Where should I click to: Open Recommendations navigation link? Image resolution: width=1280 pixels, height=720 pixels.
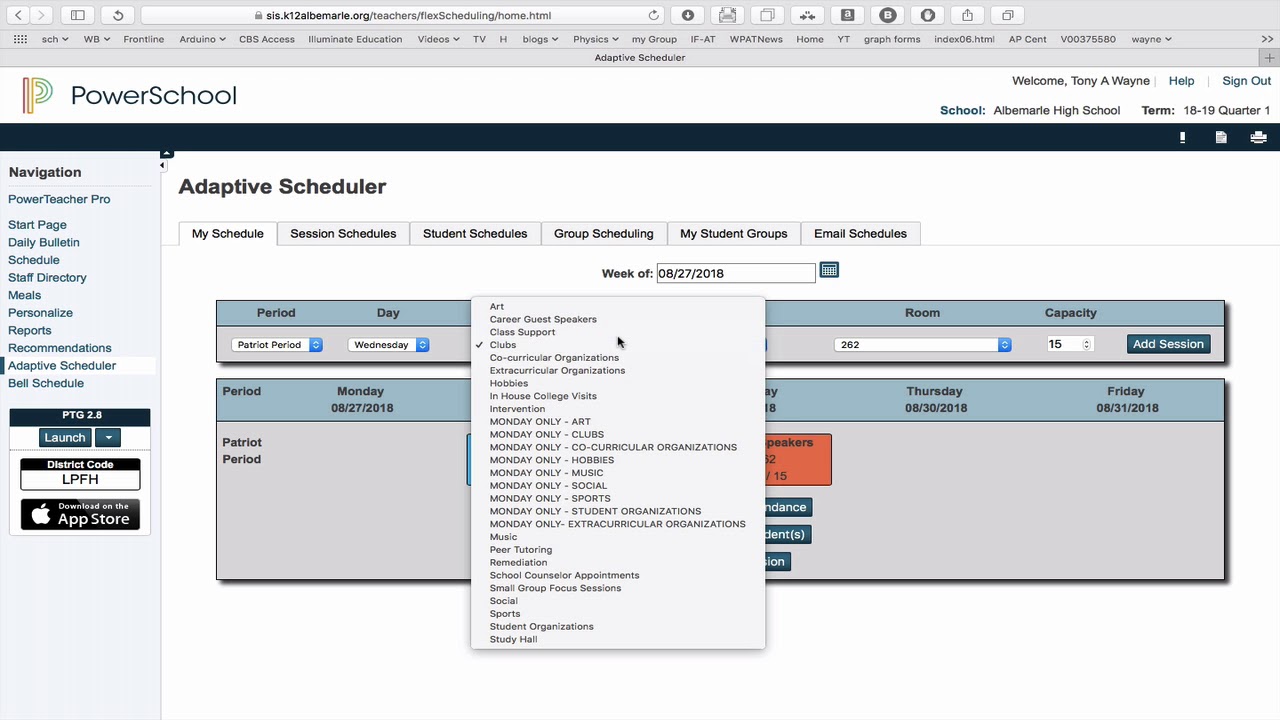[60, 348]
